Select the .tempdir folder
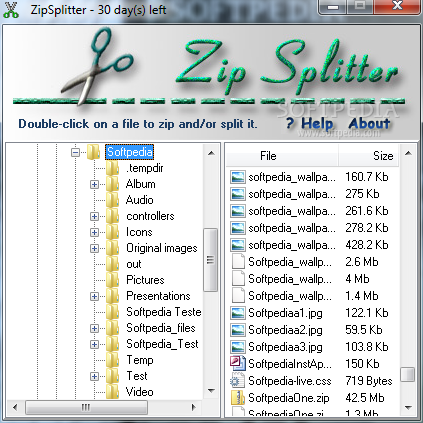The image size is (423, 423). tap(145, 168)
